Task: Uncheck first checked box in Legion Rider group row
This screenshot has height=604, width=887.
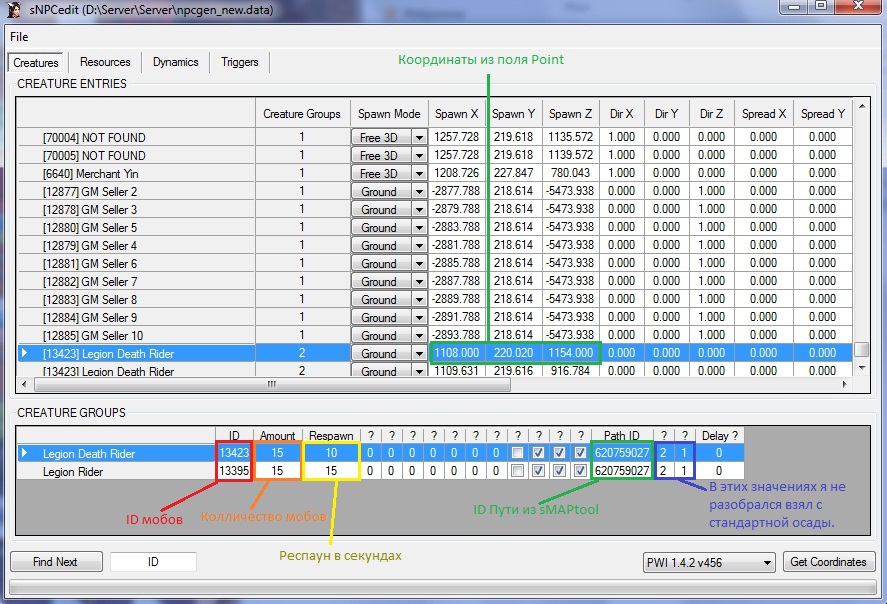Action: (538, 470)
